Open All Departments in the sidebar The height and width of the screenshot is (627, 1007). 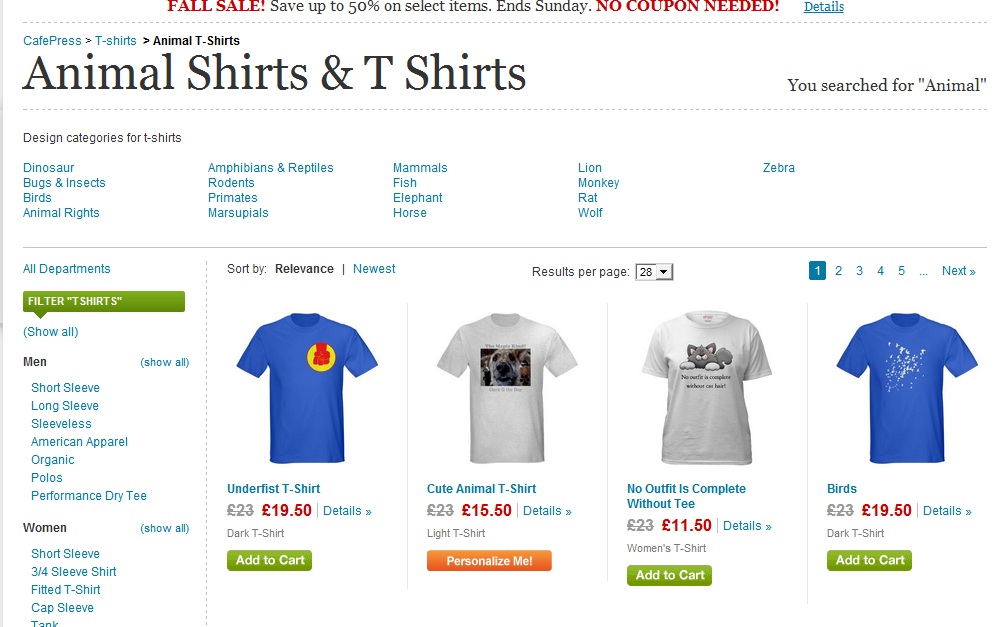[67, 269]
